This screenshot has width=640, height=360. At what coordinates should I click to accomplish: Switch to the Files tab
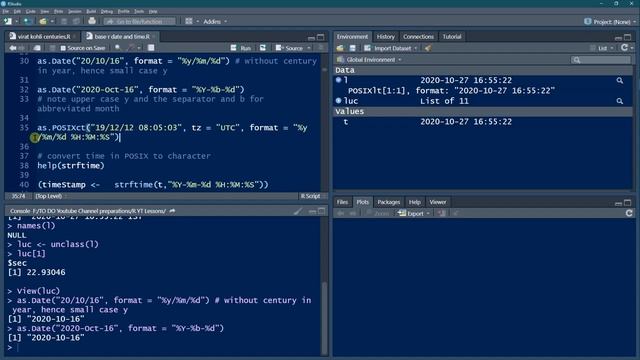coord(342,202)
